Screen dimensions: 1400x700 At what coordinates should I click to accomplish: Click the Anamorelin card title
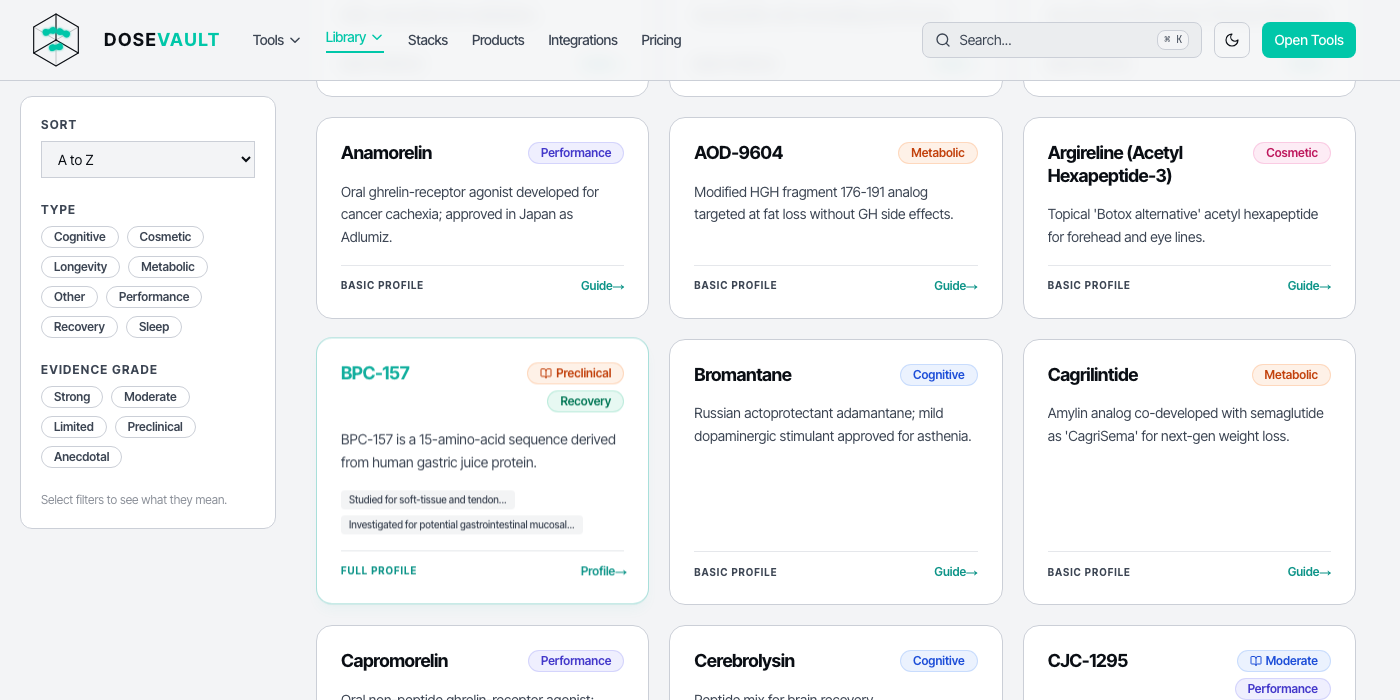point(387,153)
